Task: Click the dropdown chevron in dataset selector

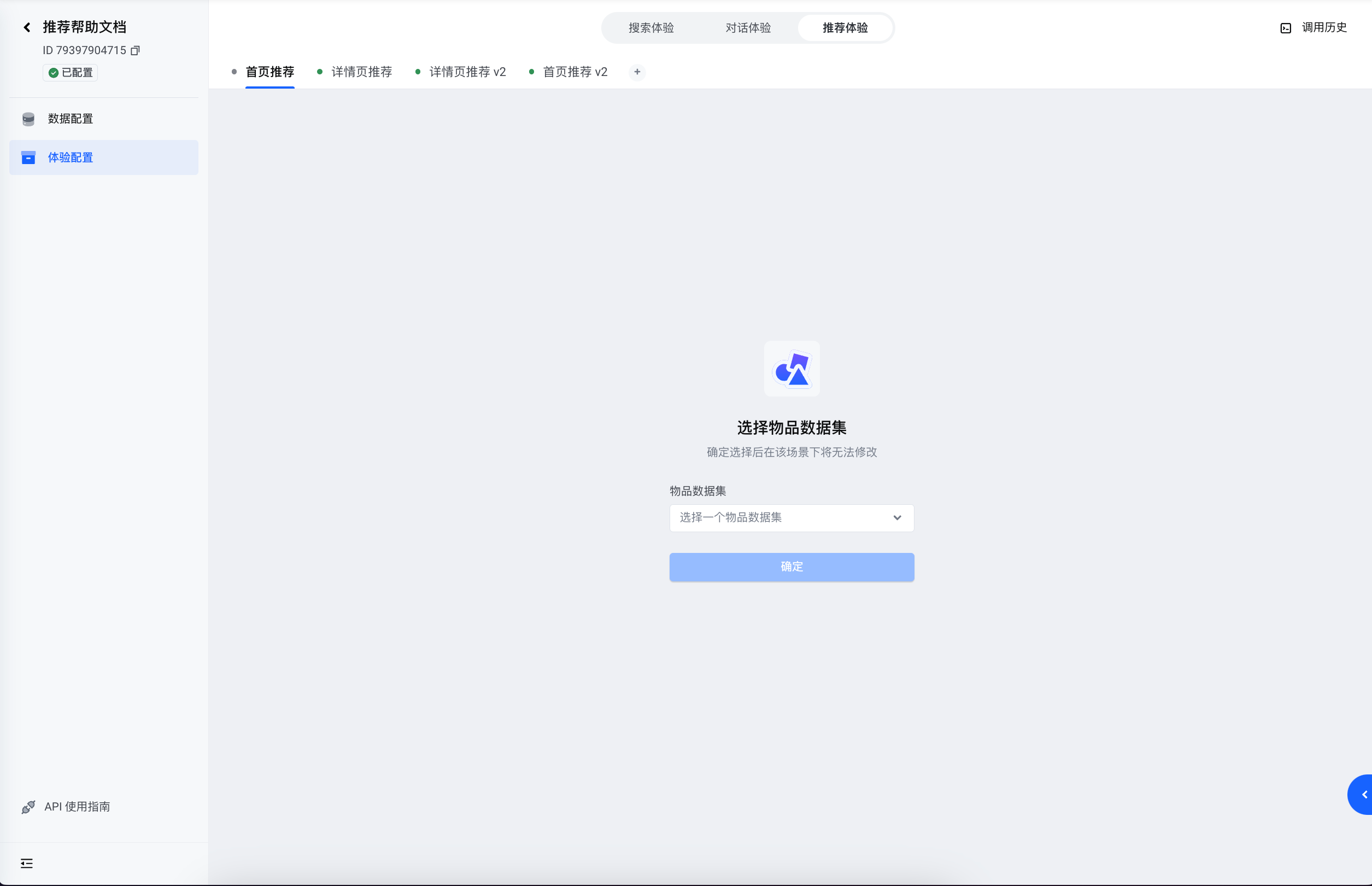Action: [x=897, y=518]
